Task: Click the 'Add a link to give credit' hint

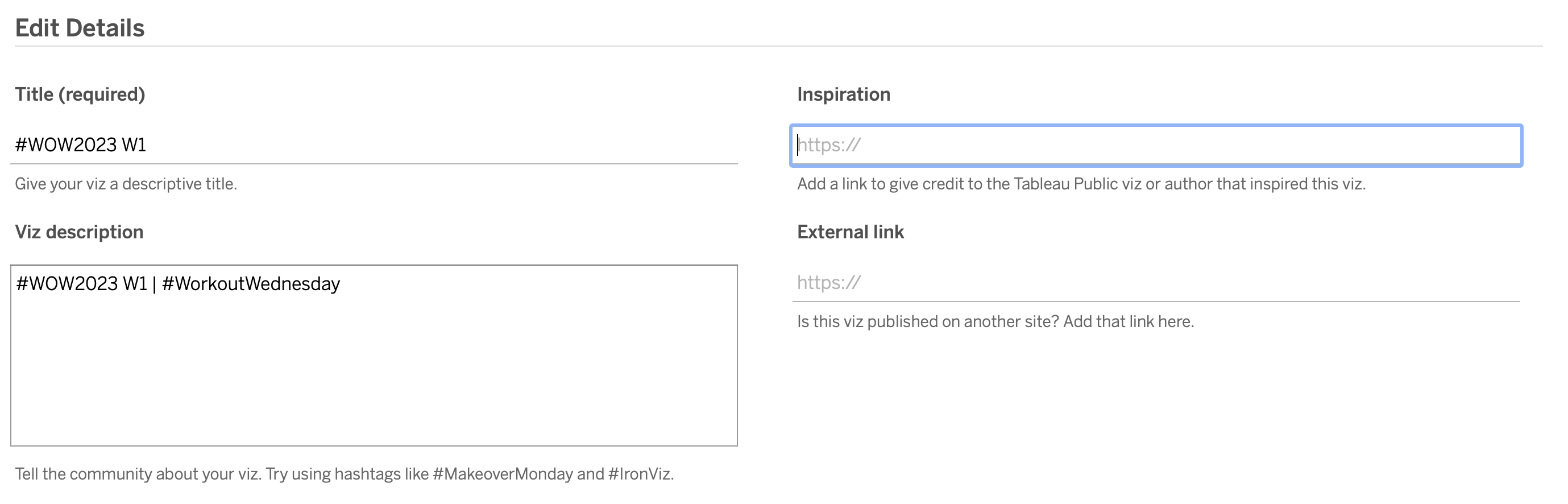Action: point(1081,184)
